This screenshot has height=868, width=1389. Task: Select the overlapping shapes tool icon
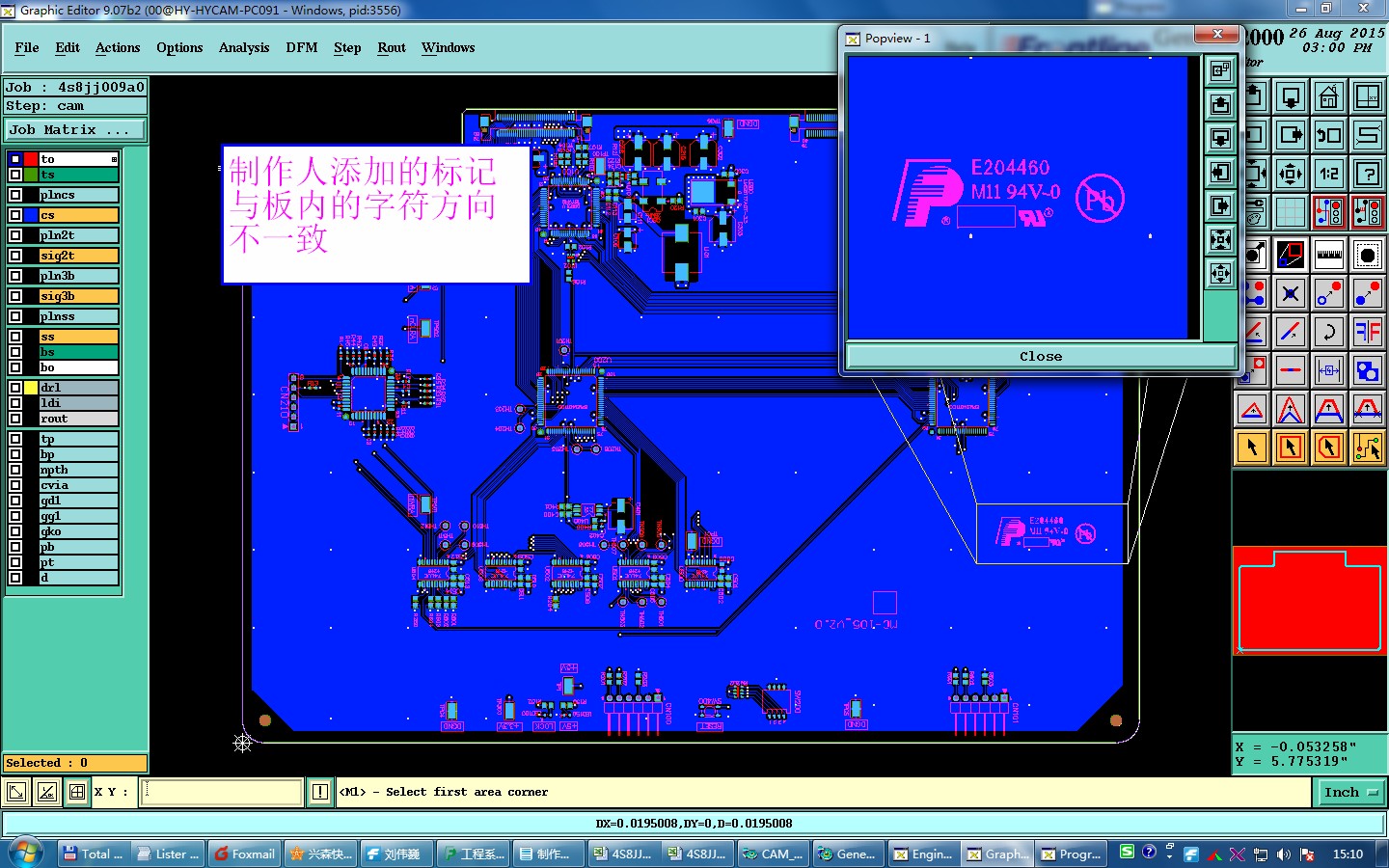point(1368,370)
